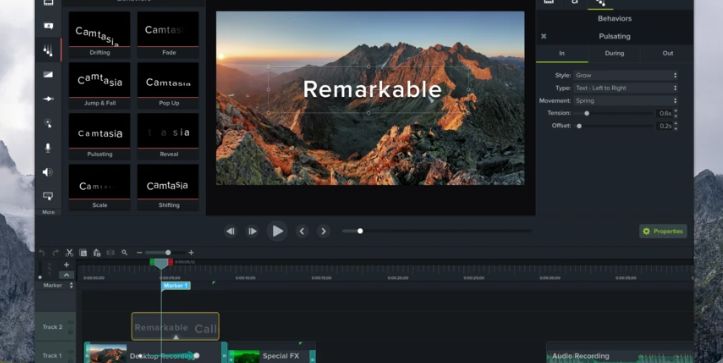Click the Undo arrow above the timeline
This screenshot has height=363, width=723.
42,252
